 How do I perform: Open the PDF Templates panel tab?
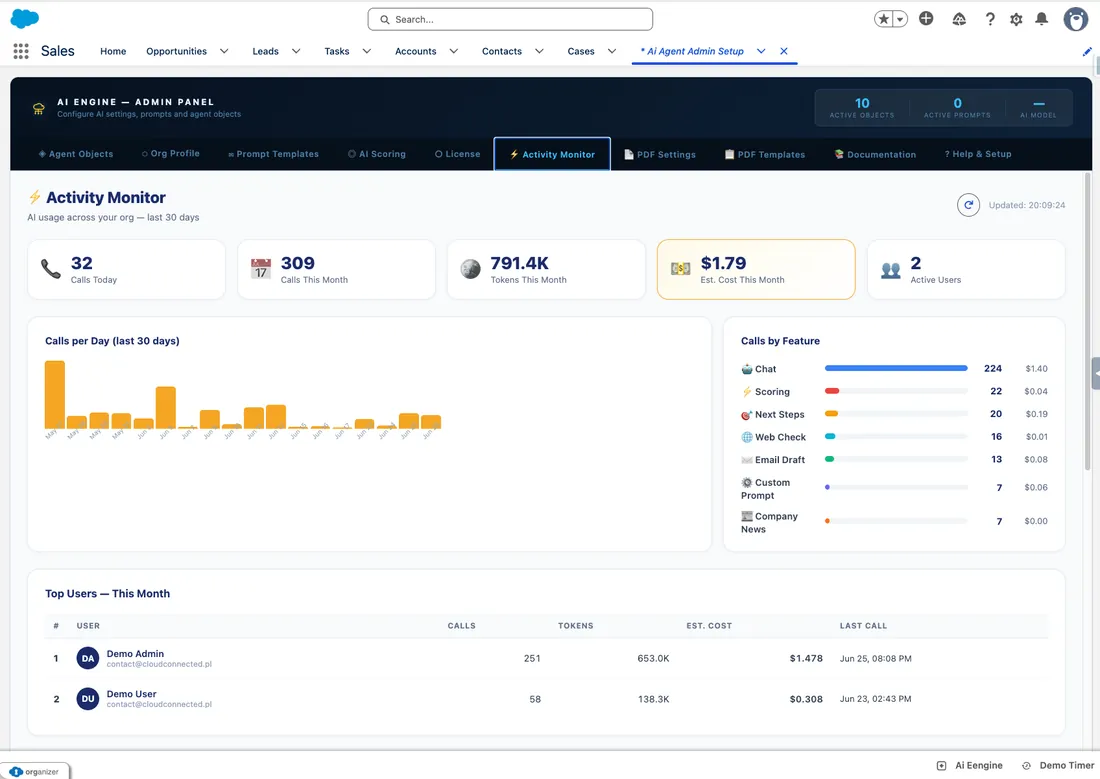(765, 154)
